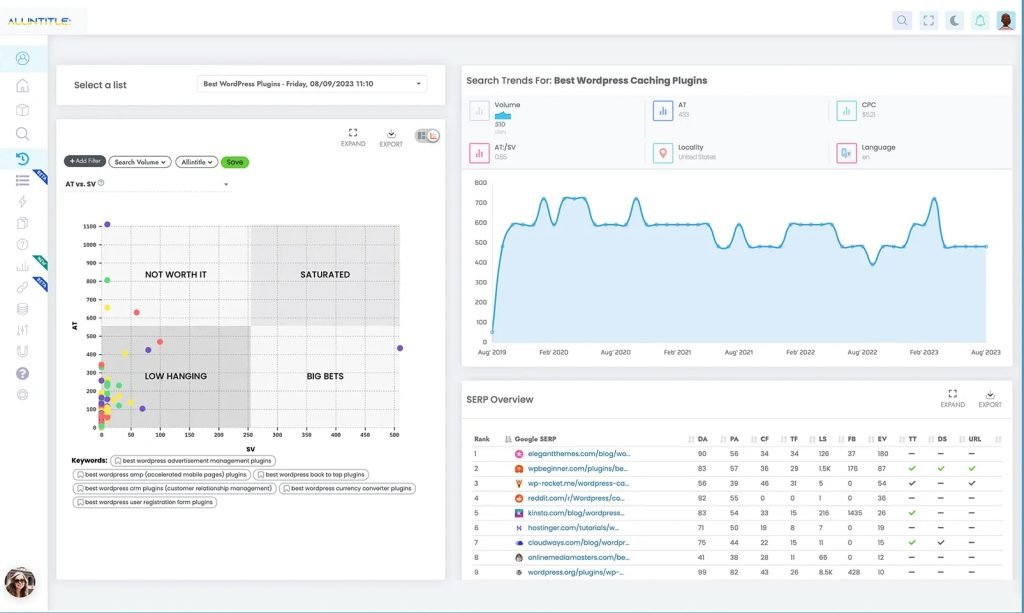The width and height of the screenshot is (1024, 613).
Task: Sort SERP table by DA column
Action: point(702,439)
